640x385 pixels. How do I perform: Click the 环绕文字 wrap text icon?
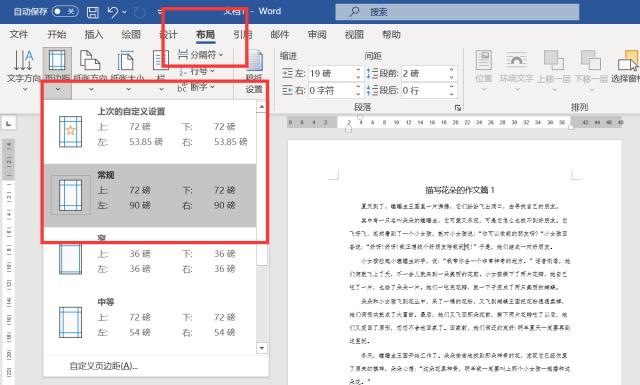(516, 61)
